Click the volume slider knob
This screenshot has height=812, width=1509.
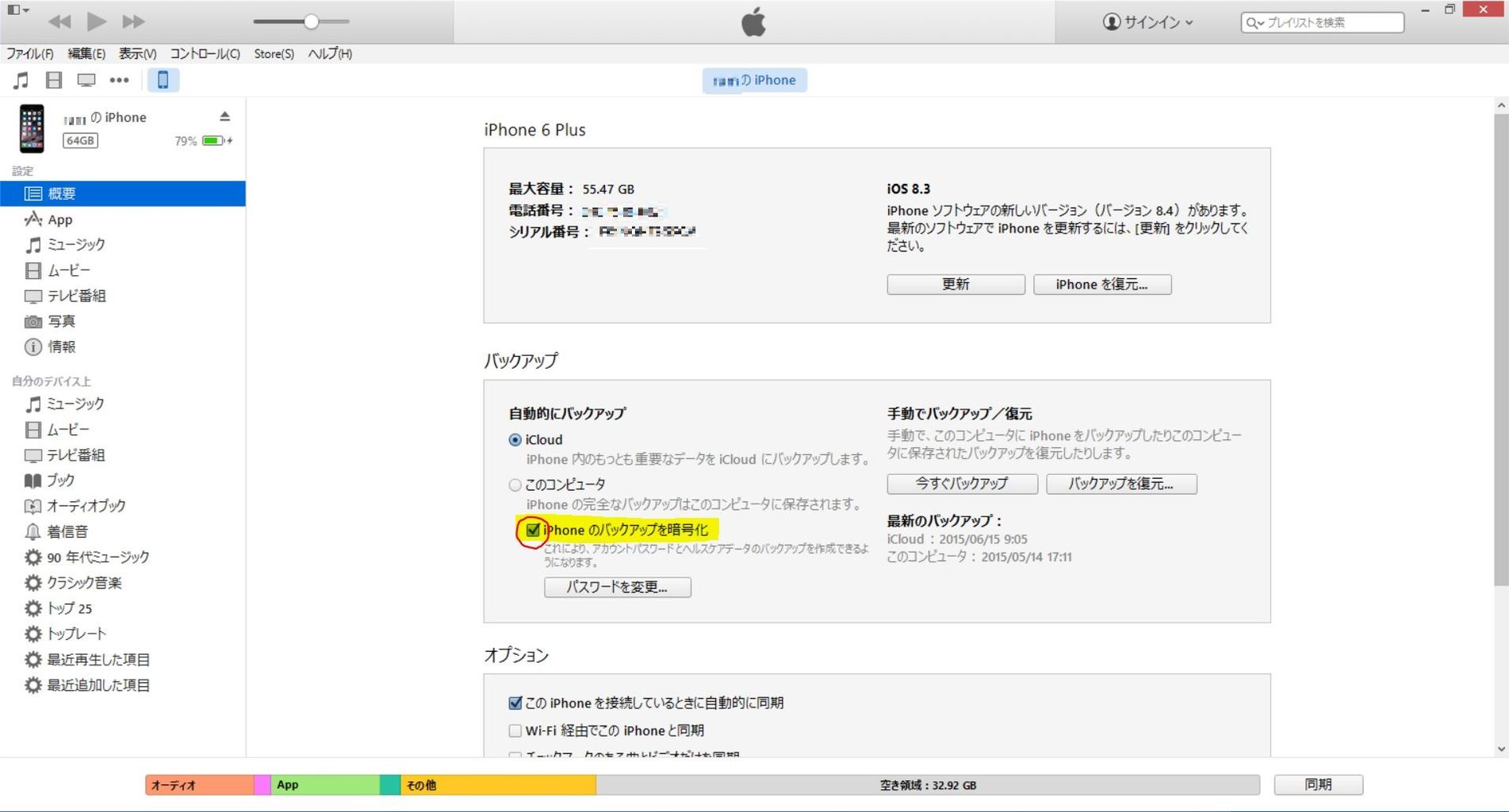coord(311,21)
